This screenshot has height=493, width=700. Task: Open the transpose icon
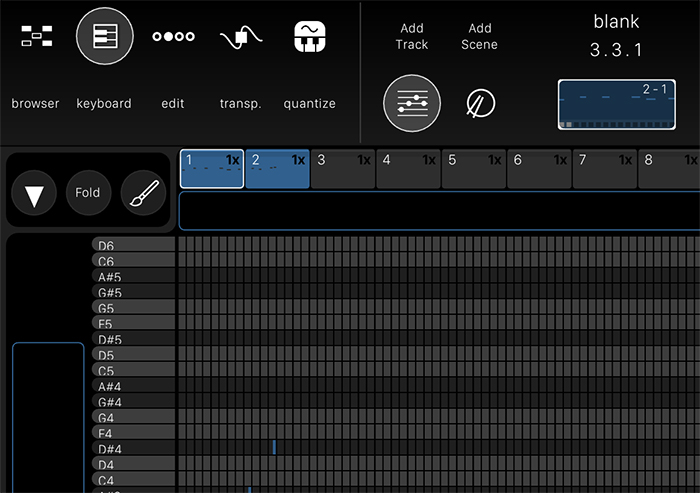[x=241, y=38]
